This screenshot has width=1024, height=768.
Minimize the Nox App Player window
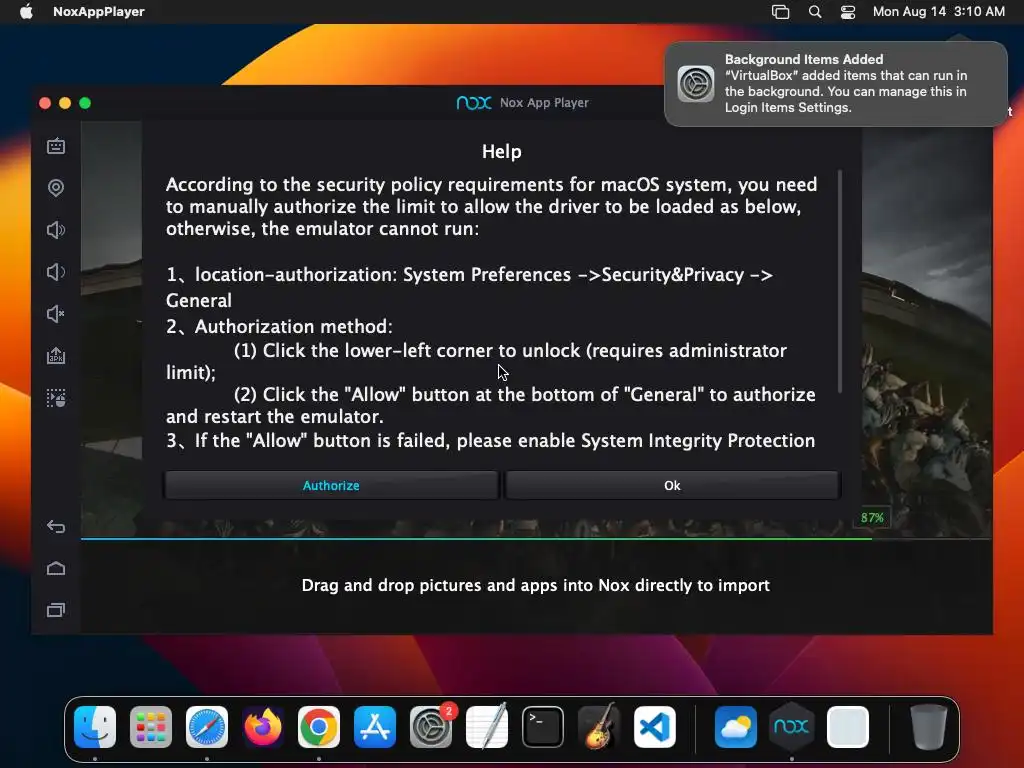(x=65, y=103)
